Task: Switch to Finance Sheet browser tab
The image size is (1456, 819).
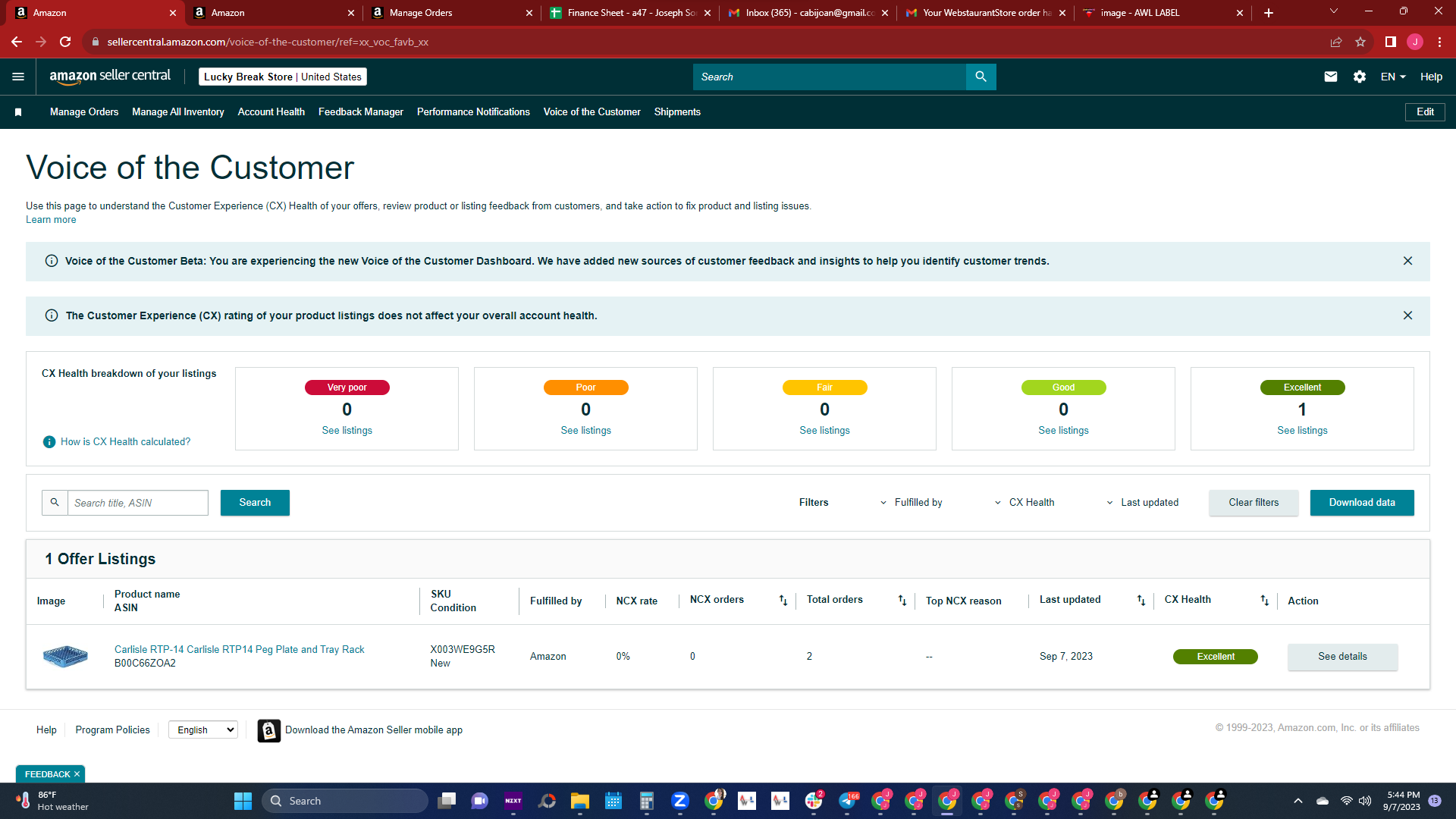Action: (629, 13)
